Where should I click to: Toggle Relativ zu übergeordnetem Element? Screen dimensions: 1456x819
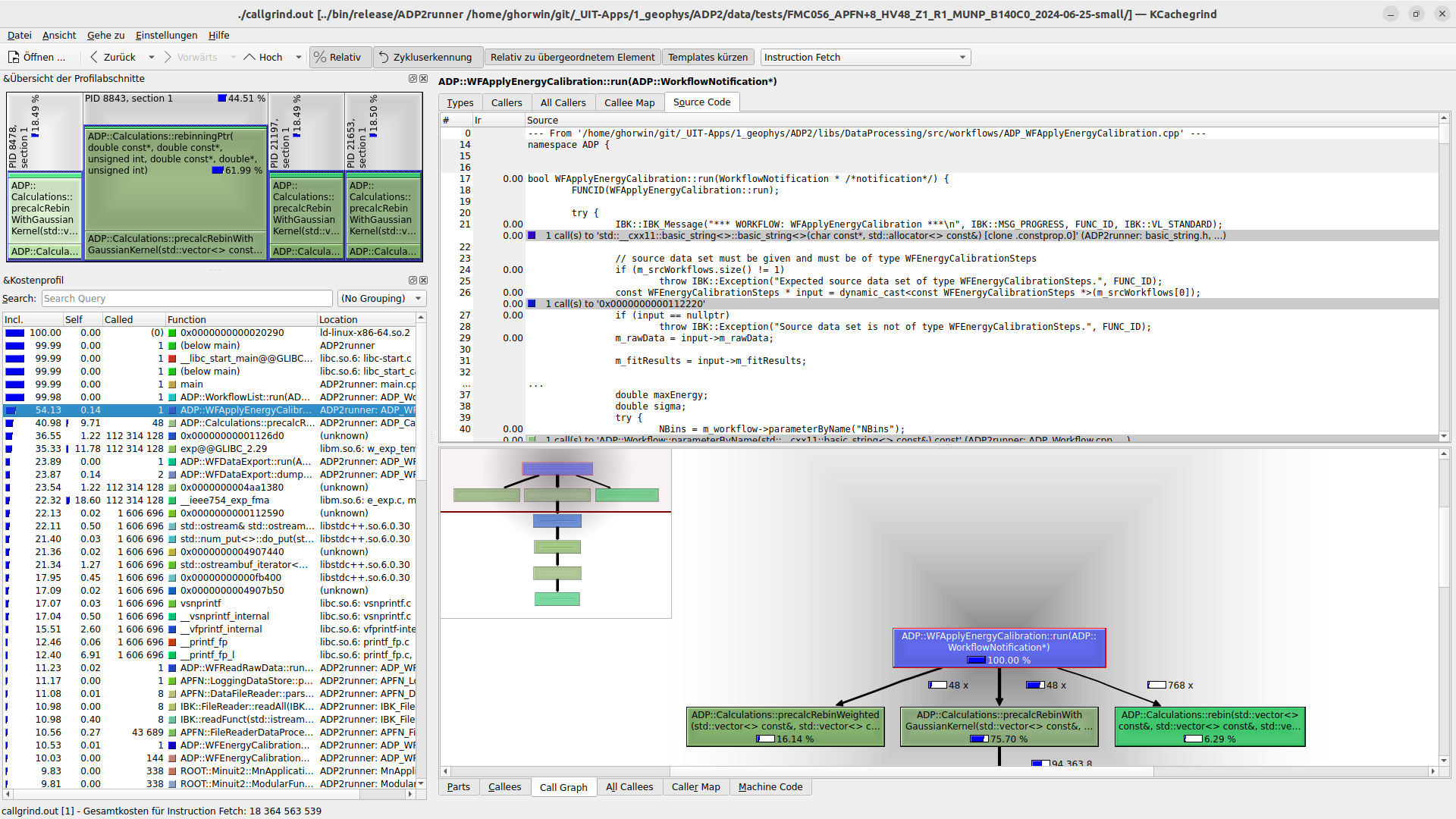572,57
